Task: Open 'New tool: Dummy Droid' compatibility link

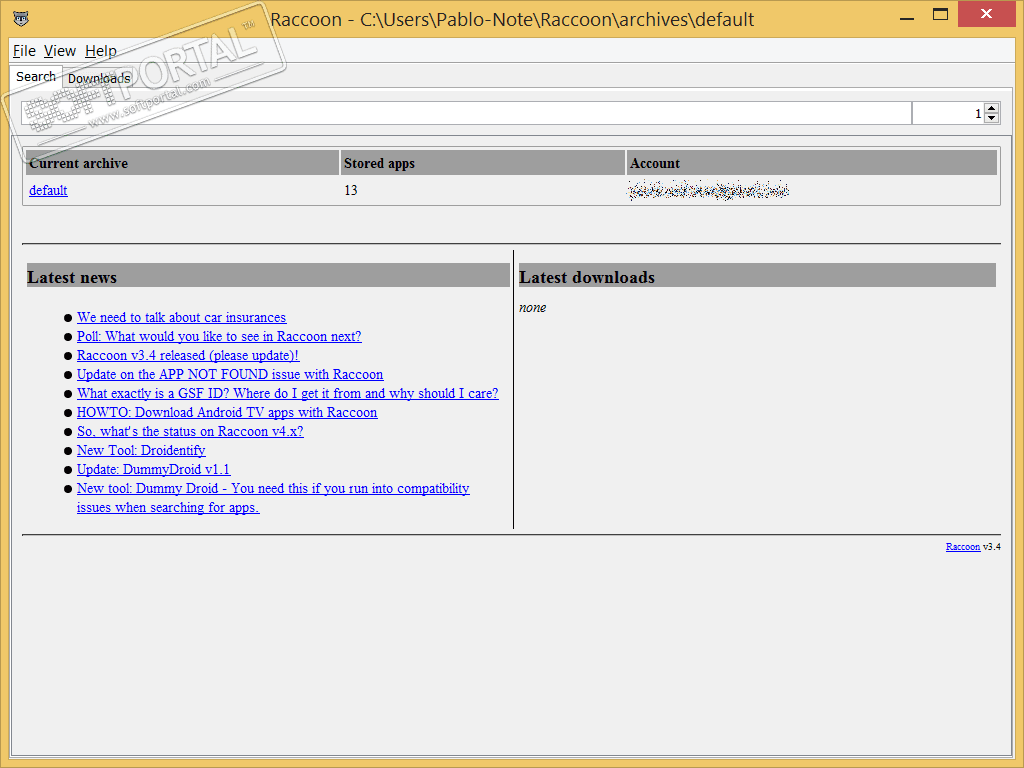Action: [273, 498]
